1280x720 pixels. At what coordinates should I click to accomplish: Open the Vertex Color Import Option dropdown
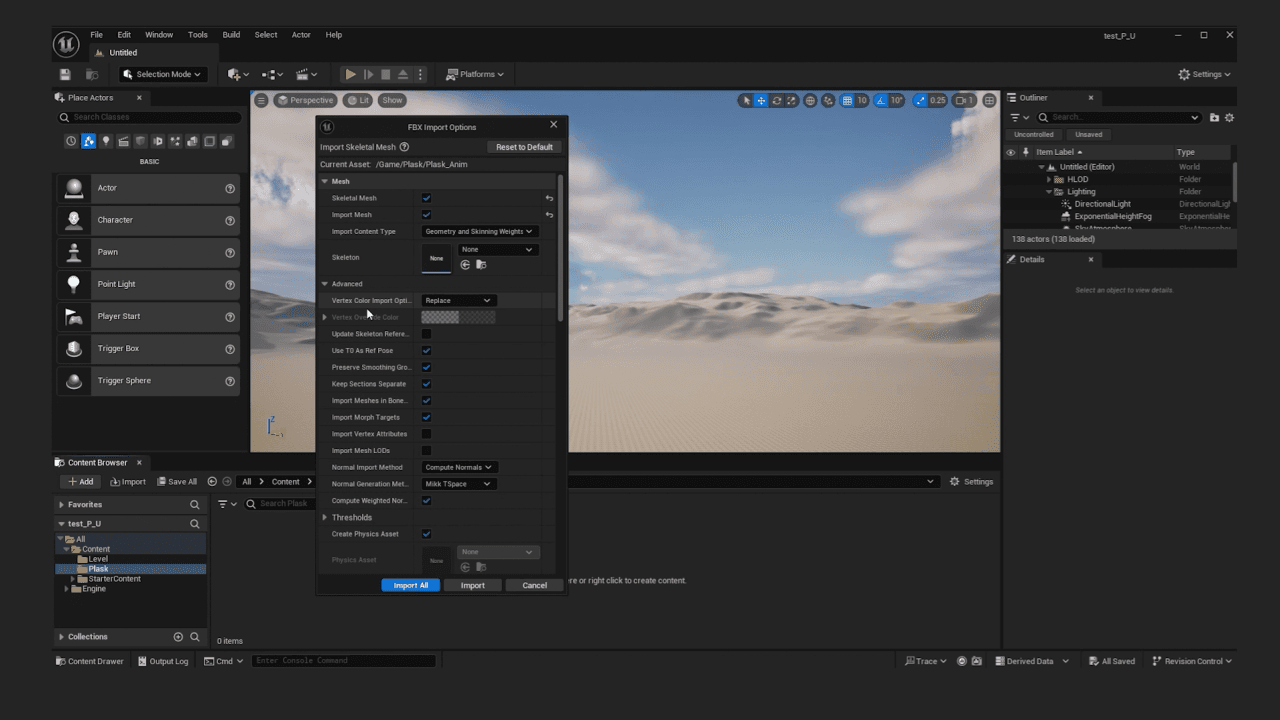tap(458, 300)
